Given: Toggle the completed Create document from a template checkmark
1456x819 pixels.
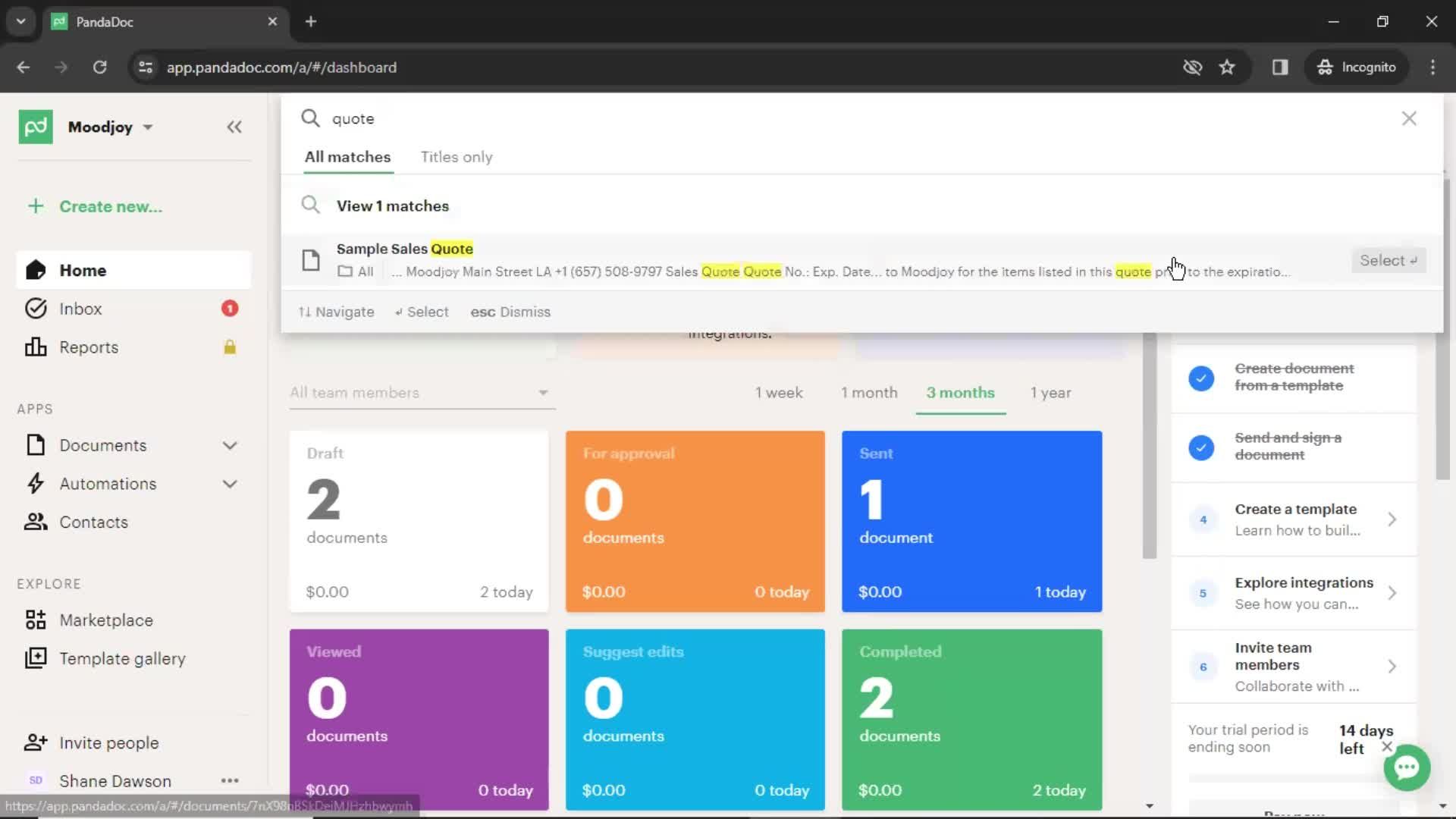Looking at the screenshot, I should click(1201, 378).
